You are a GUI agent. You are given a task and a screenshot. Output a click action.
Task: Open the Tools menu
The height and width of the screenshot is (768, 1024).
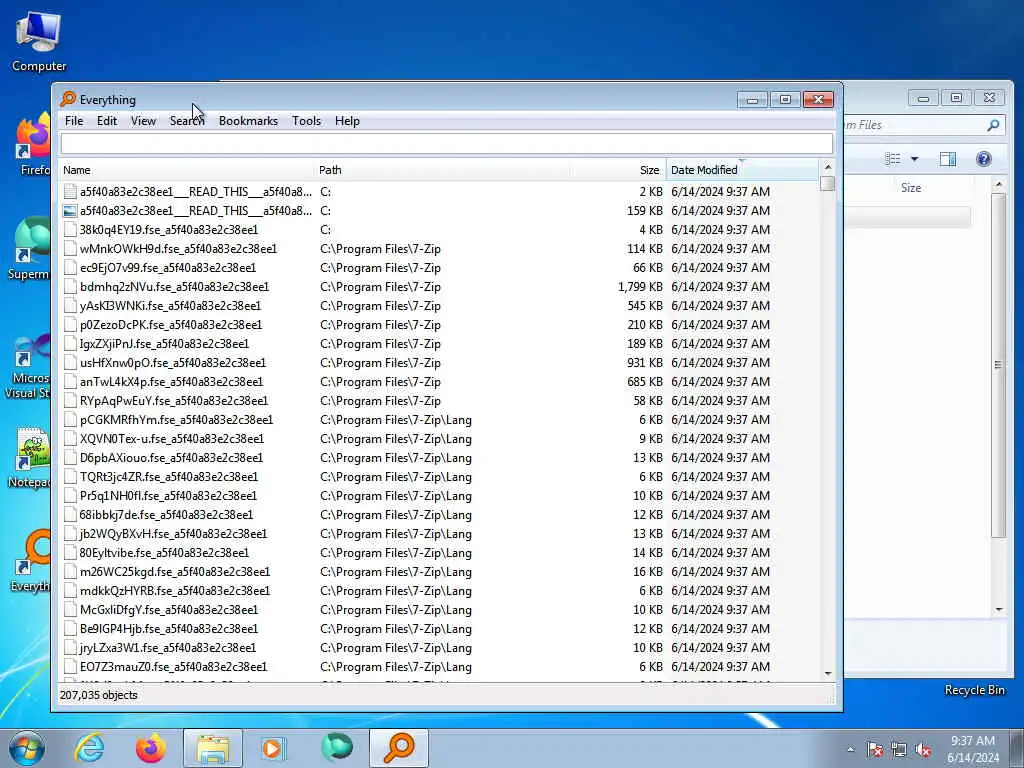pos(306,121)
